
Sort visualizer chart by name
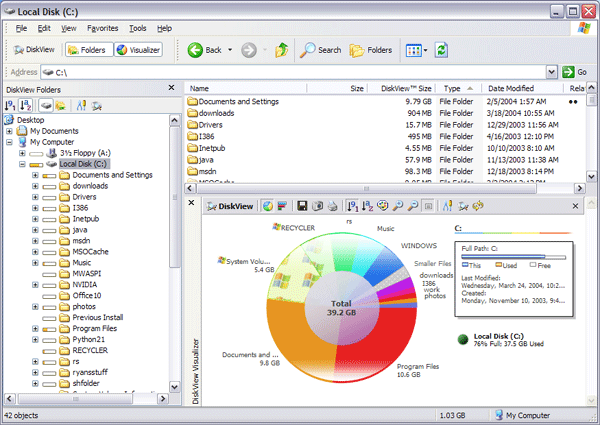tap(367, 206)
